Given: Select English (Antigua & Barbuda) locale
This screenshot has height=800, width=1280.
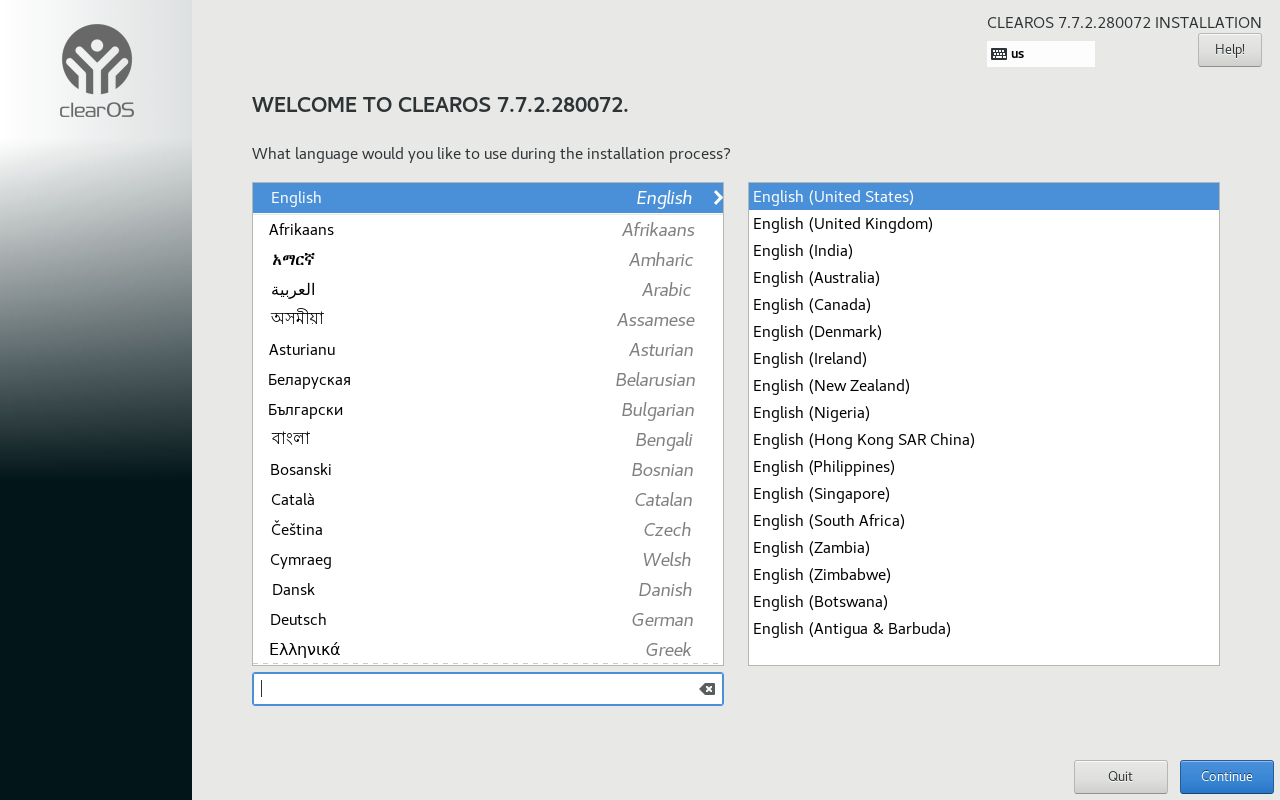Looking at the screenshot, I should click(984, 629).
